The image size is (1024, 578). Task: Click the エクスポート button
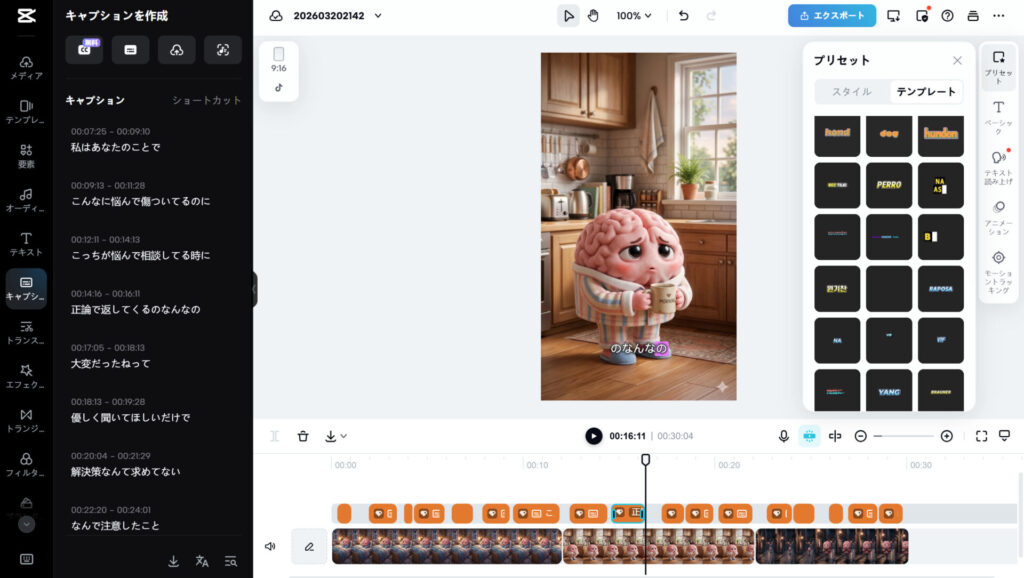(832, 16)
